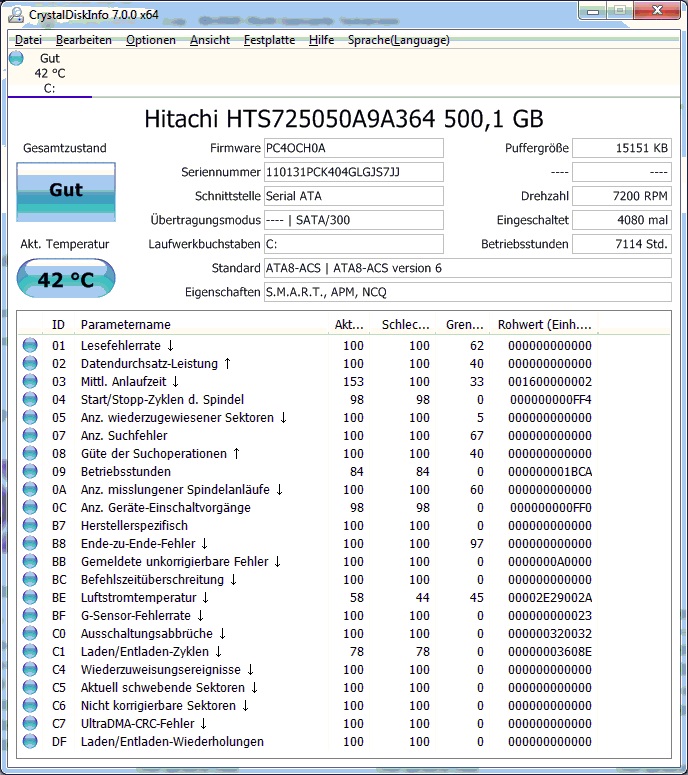688x775 pixels.
Task: Click status orb for Ende-zu-Ende-Fehler row
Action: point(30,543)
